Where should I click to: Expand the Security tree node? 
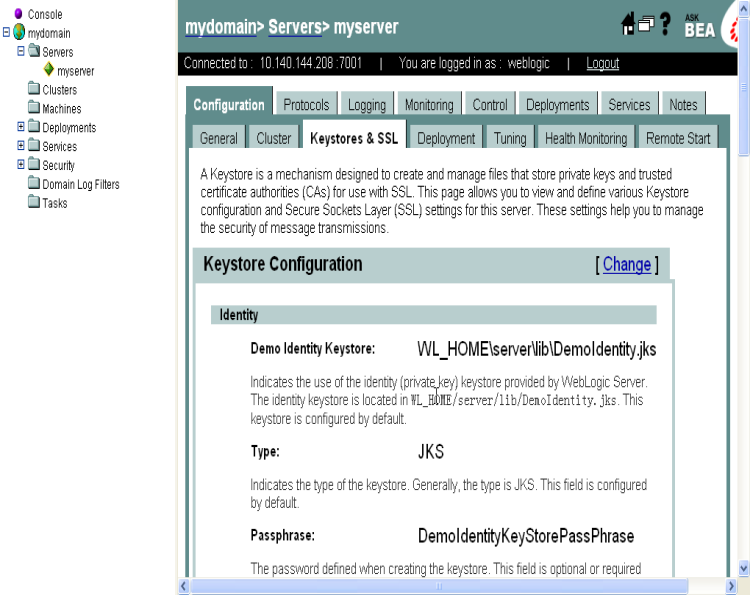[21, 165]
